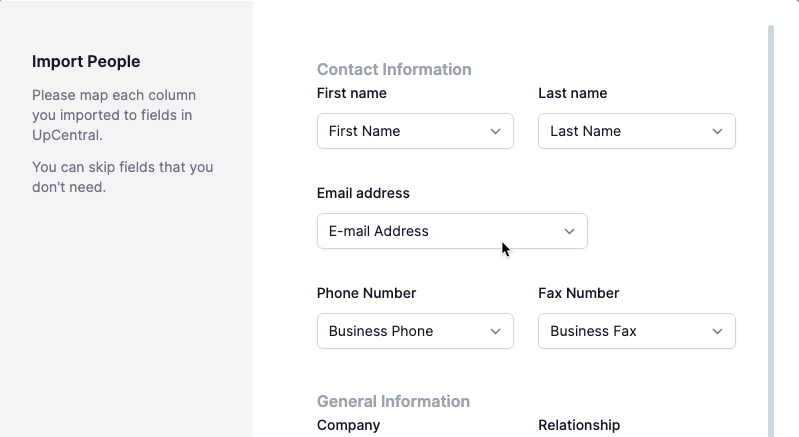Click the chevron arrow in Last name dropdown

tap(718, 131)
